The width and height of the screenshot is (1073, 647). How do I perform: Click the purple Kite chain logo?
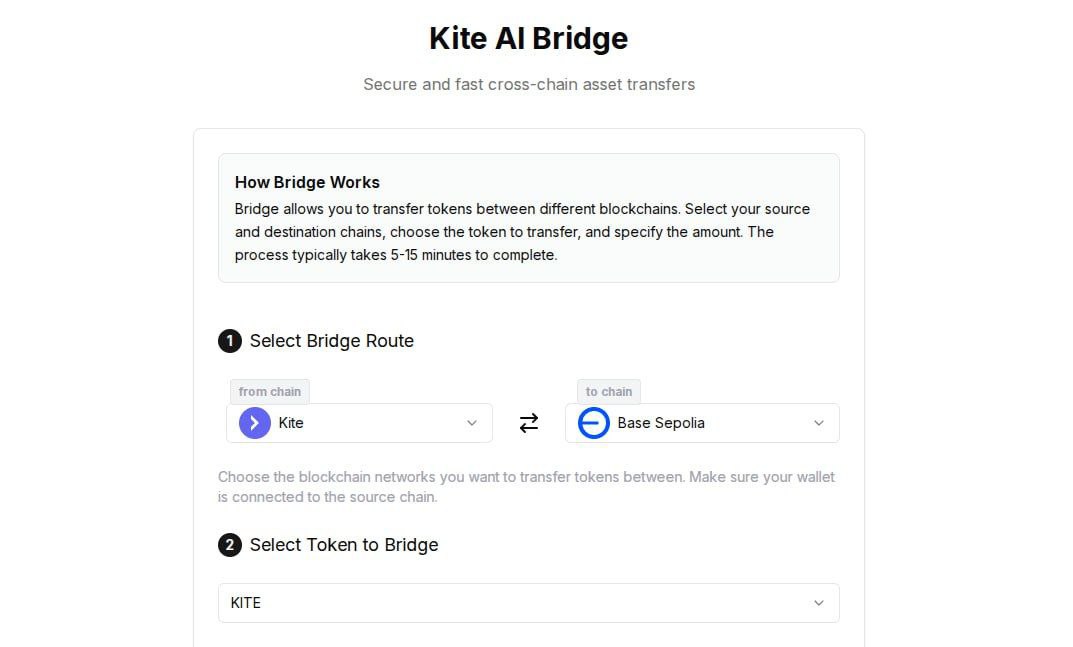click(255, 423)
